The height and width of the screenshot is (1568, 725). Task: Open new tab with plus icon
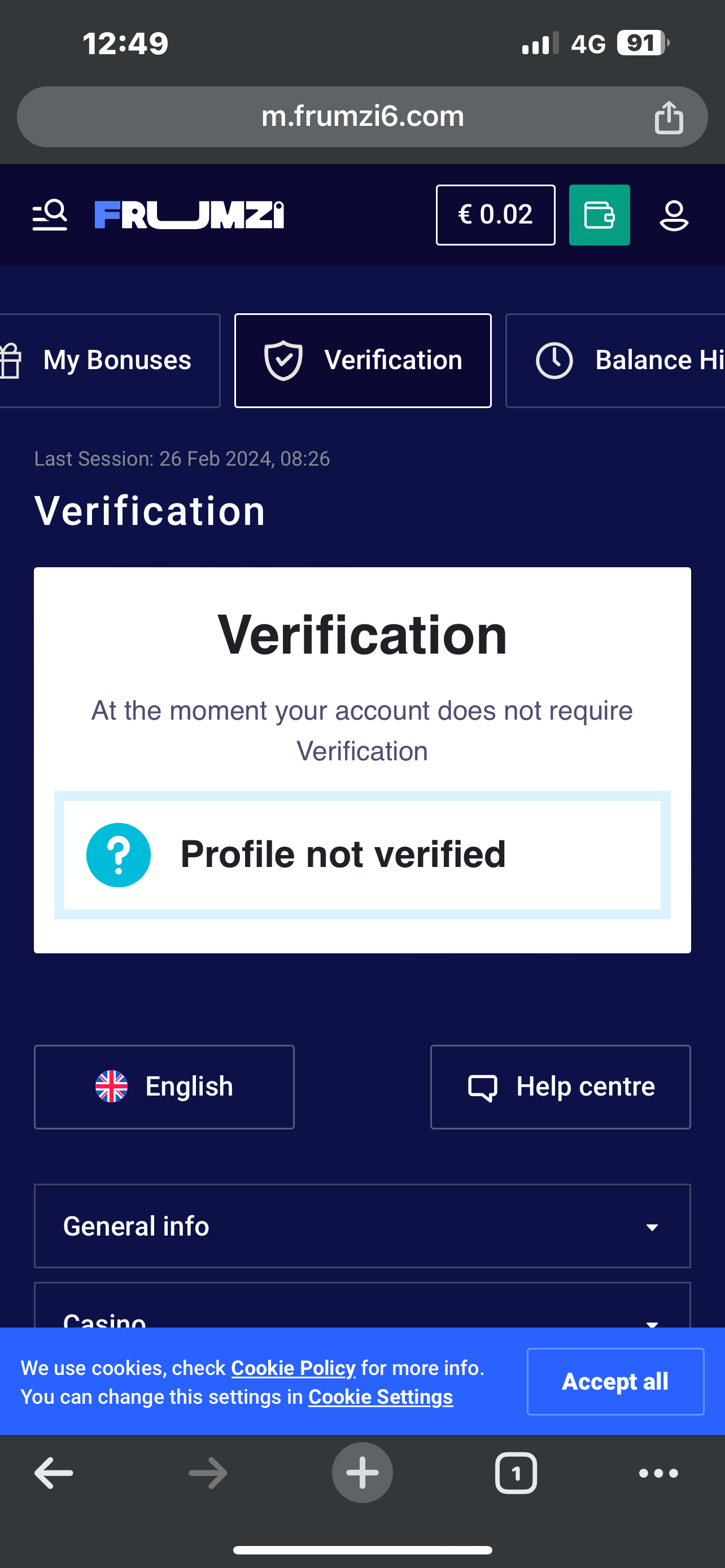point(362,1473)
